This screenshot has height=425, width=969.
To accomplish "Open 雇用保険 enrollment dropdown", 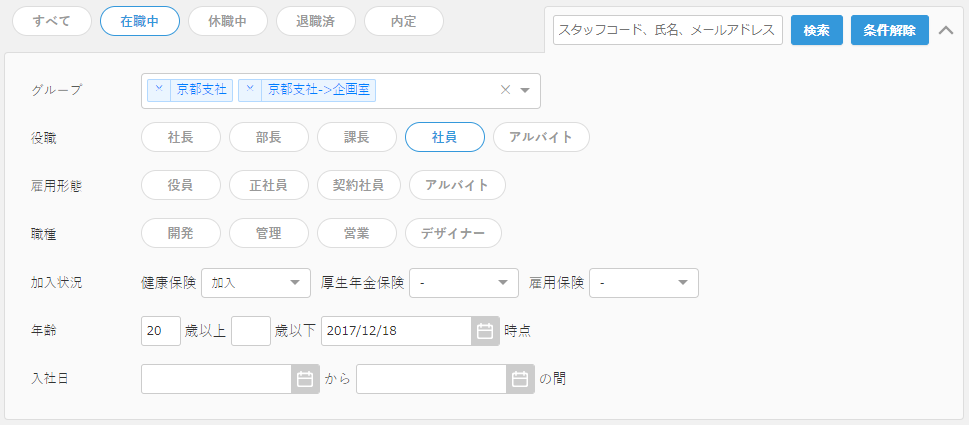I will tap(644, 283).
